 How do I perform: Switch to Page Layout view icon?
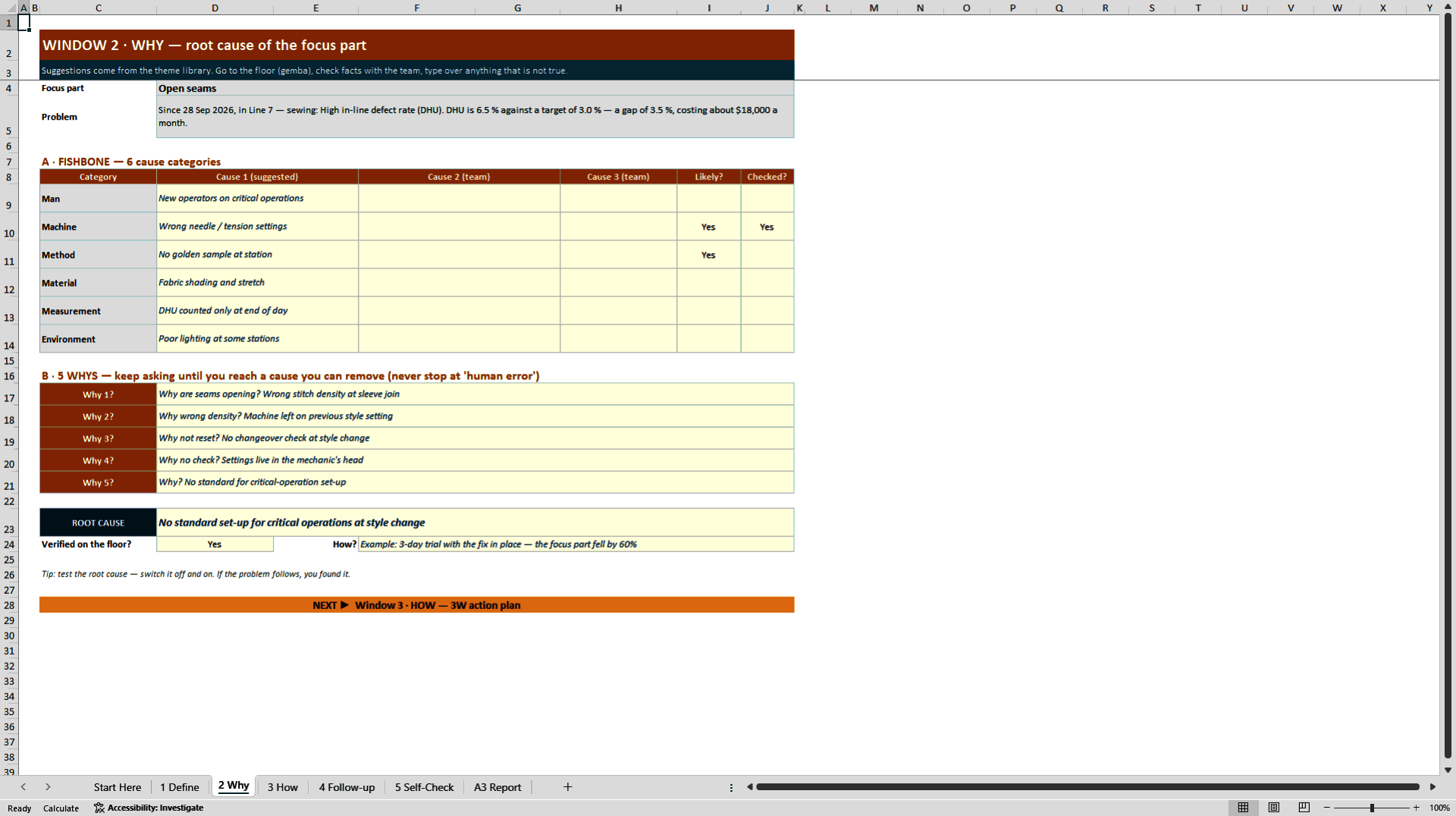[1274, 808]
